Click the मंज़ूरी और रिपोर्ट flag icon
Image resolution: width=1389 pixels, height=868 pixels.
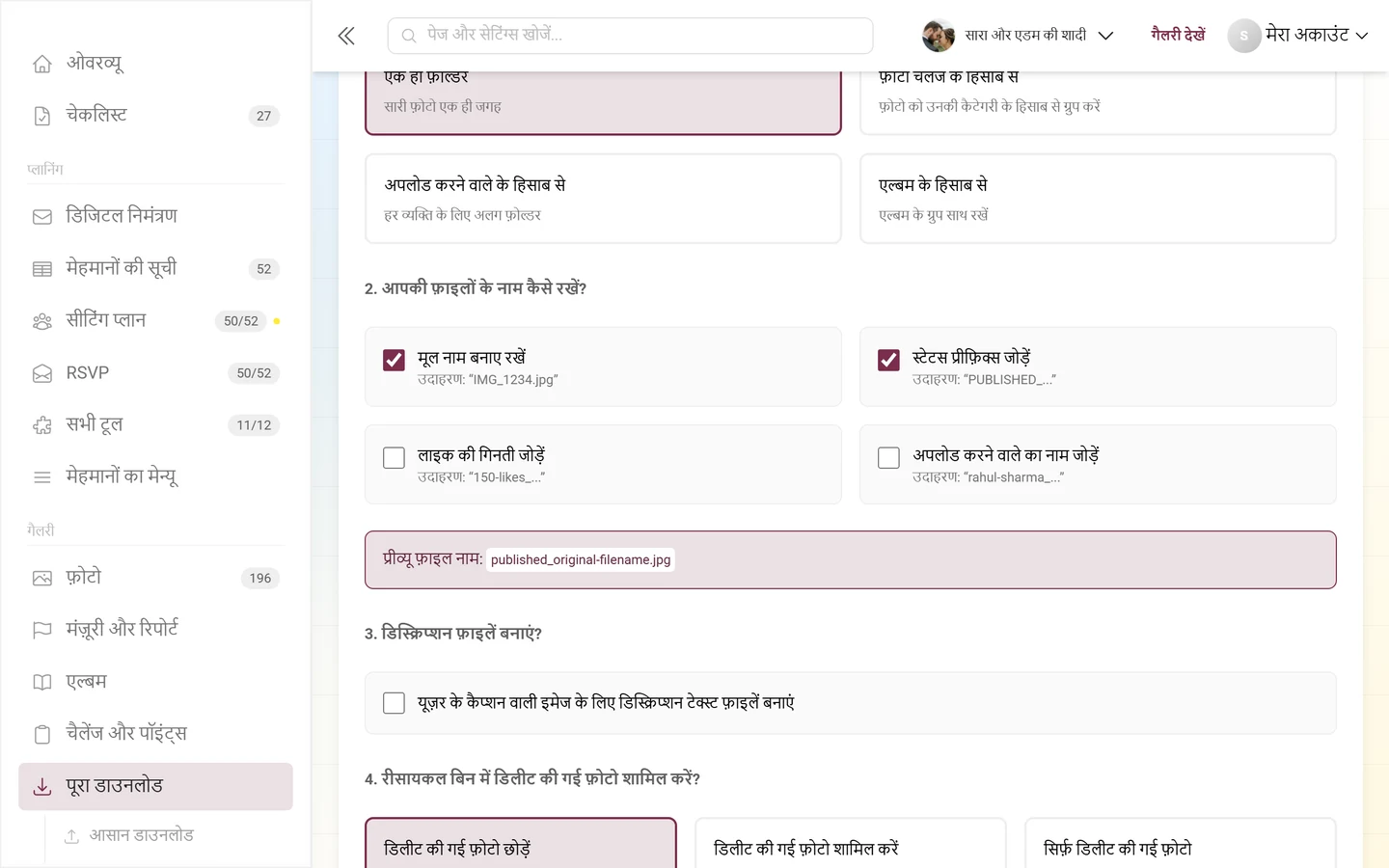pyautogui.click(x=42, y=630)
